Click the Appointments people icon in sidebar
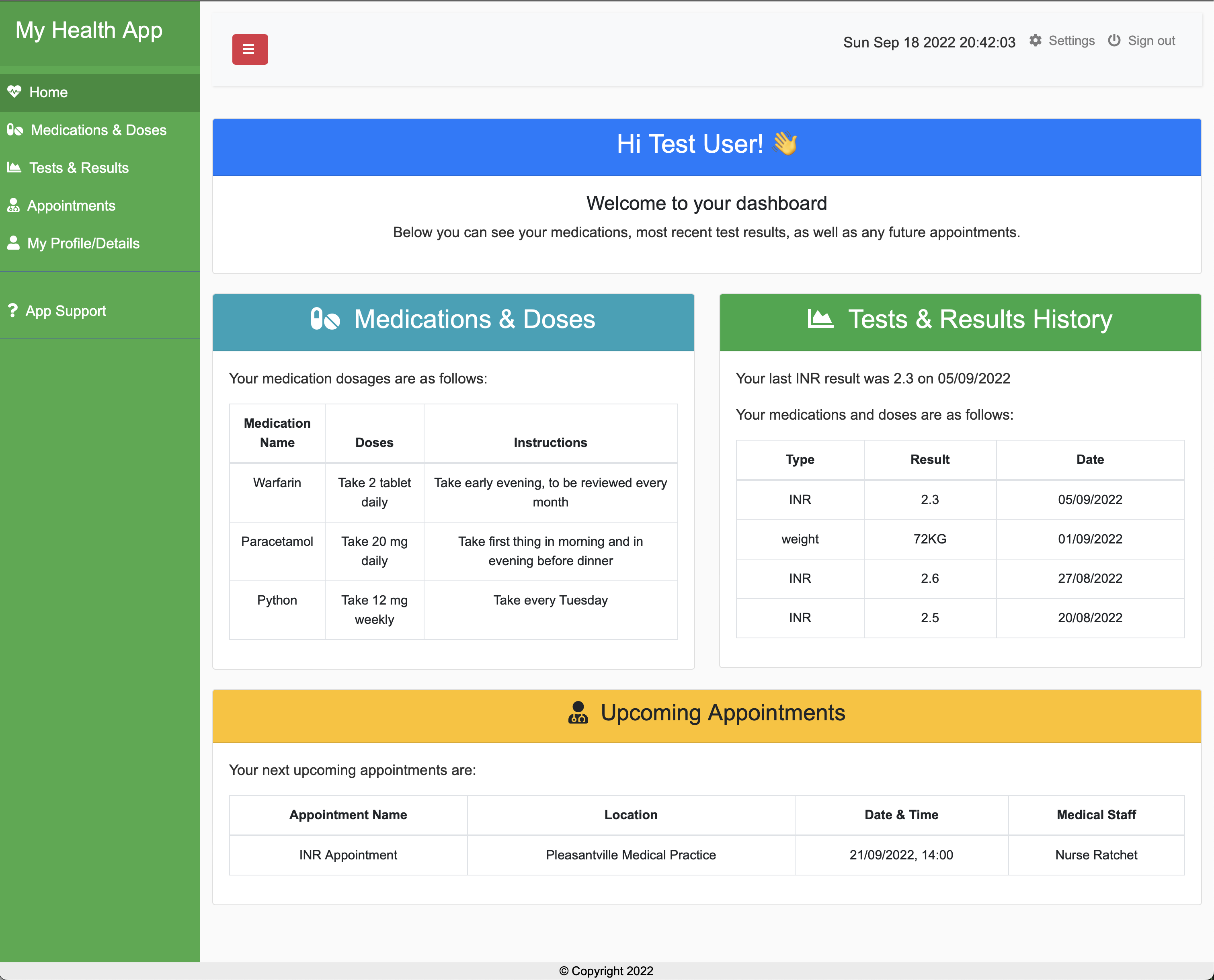The image size is (1214, 980). point(14,205)
